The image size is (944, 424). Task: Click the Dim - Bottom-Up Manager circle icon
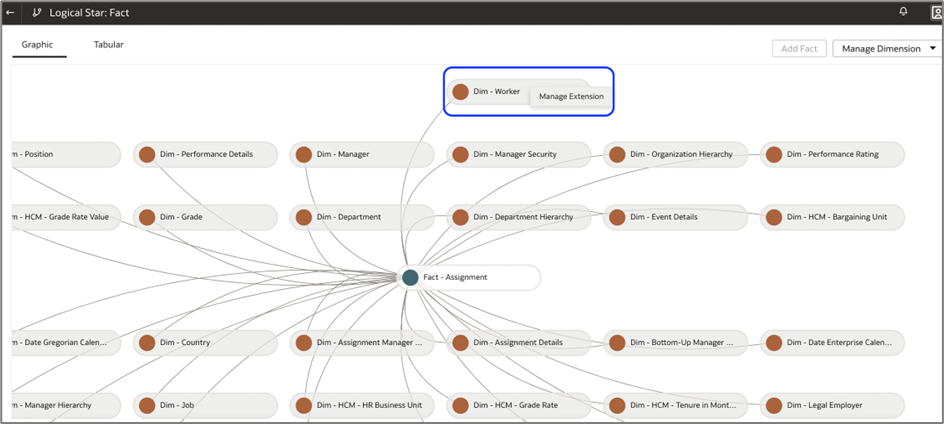point(617,343)
